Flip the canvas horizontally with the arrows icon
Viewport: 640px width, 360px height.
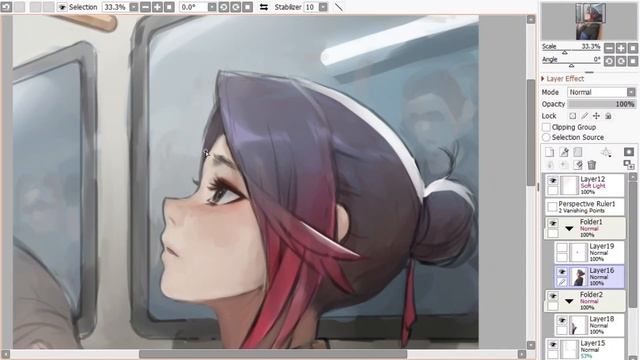(x=264, y=7)
